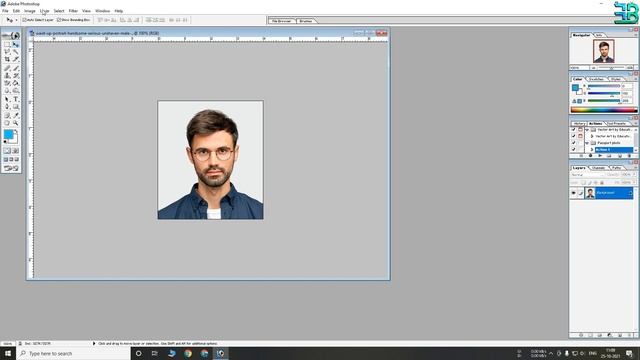Click Jump to ImageReady button
The width and height of the screenshot is (640, 360).
(11, 169)
